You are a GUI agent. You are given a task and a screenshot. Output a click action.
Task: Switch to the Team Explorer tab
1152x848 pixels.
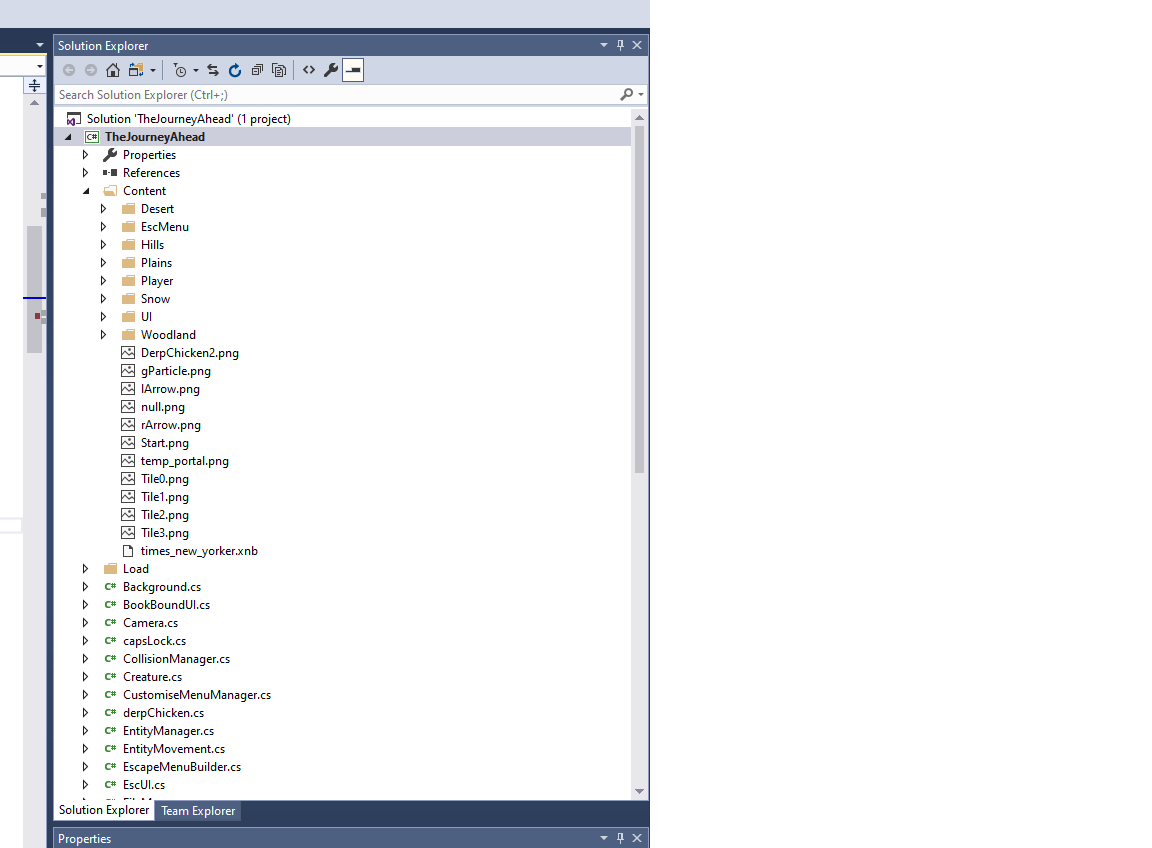coord(197,810)
